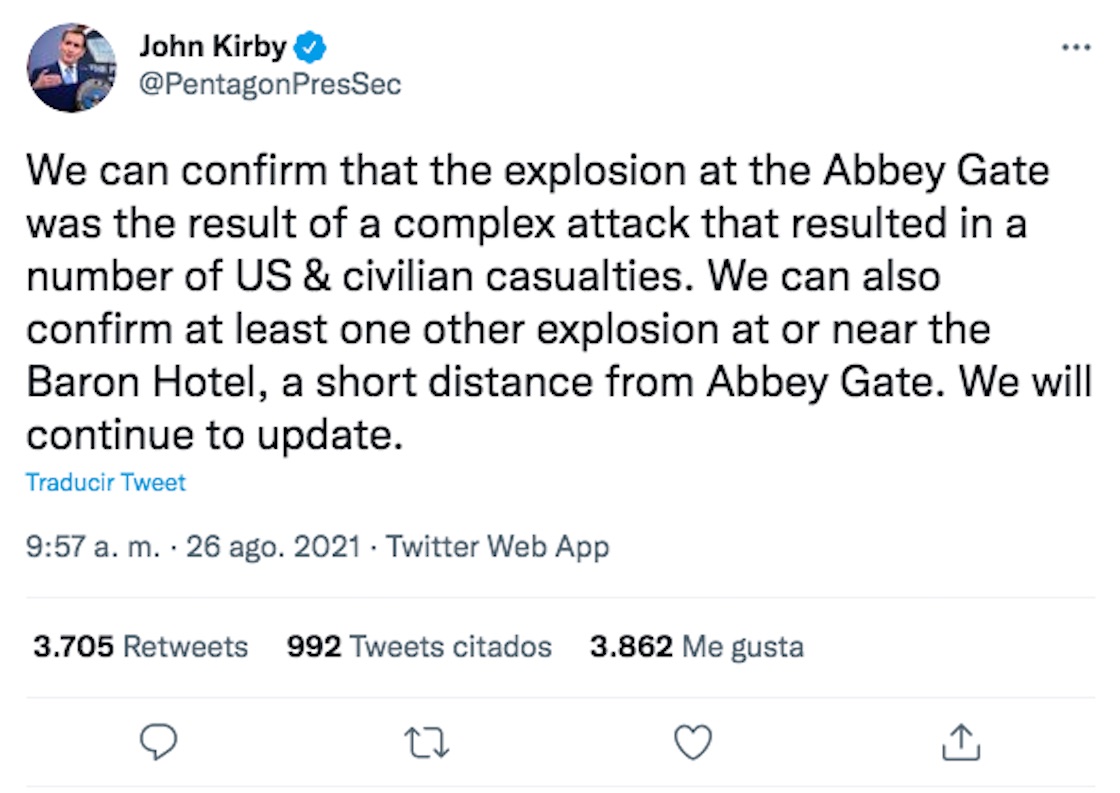Click the word Retweets in stats
Image resolution: width=1120 pixels, height=793 pixels.
[185, 647]
